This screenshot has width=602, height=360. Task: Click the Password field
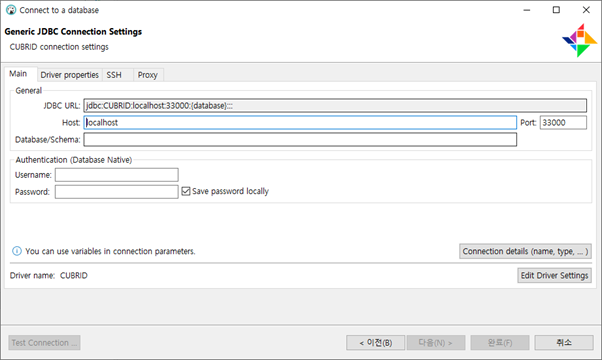pyautogui.click(x=116, y=192)
